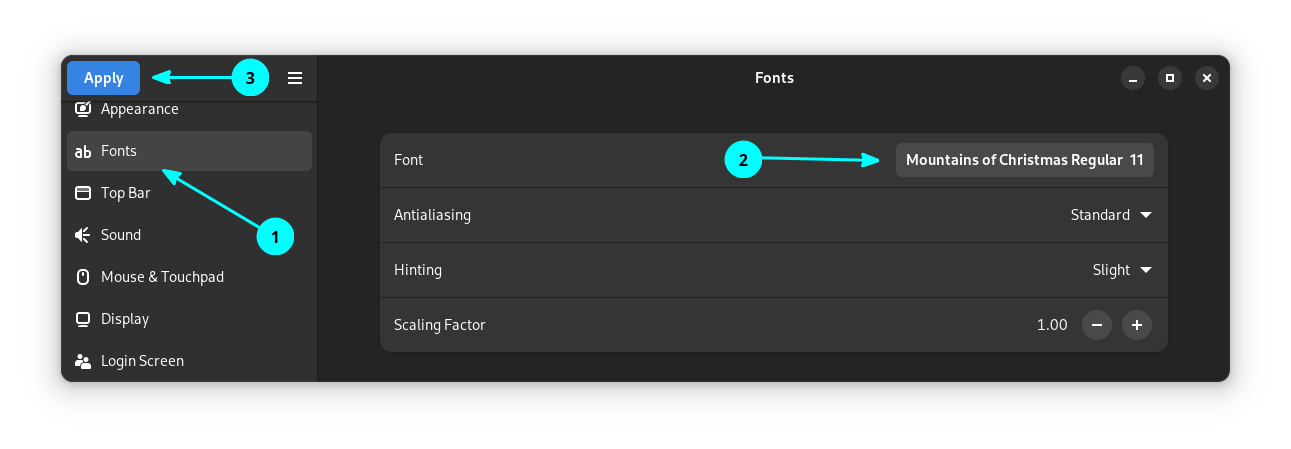Click the Top Bar panel icon
1291x449 pixels.
point(84,193)
